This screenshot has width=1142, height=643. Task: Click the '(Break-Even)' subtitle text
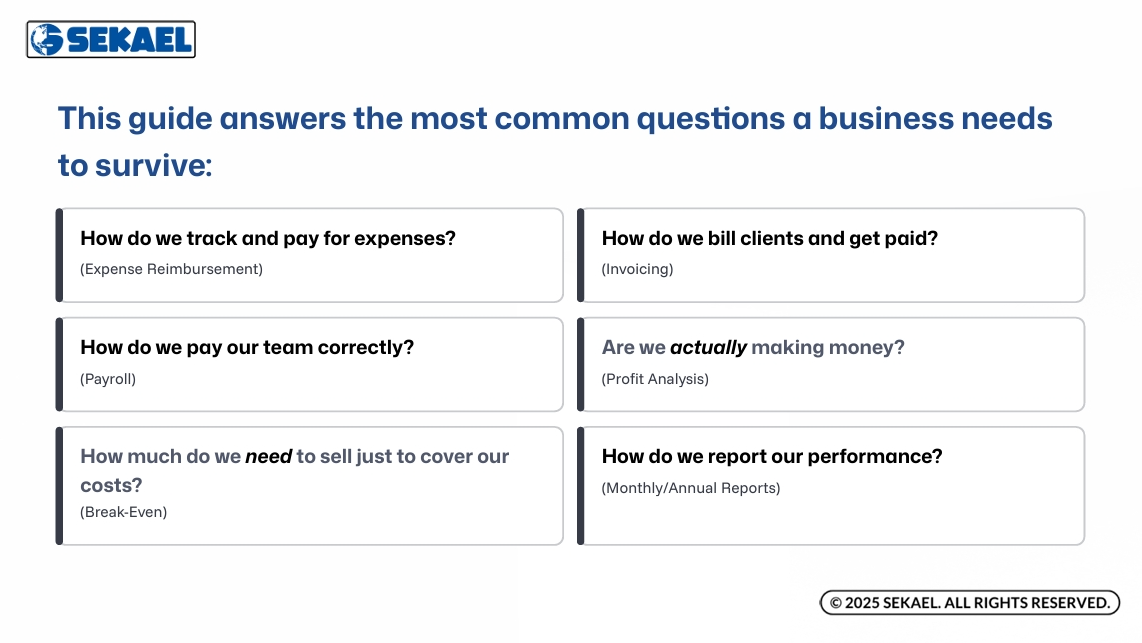tap(123, 512)
